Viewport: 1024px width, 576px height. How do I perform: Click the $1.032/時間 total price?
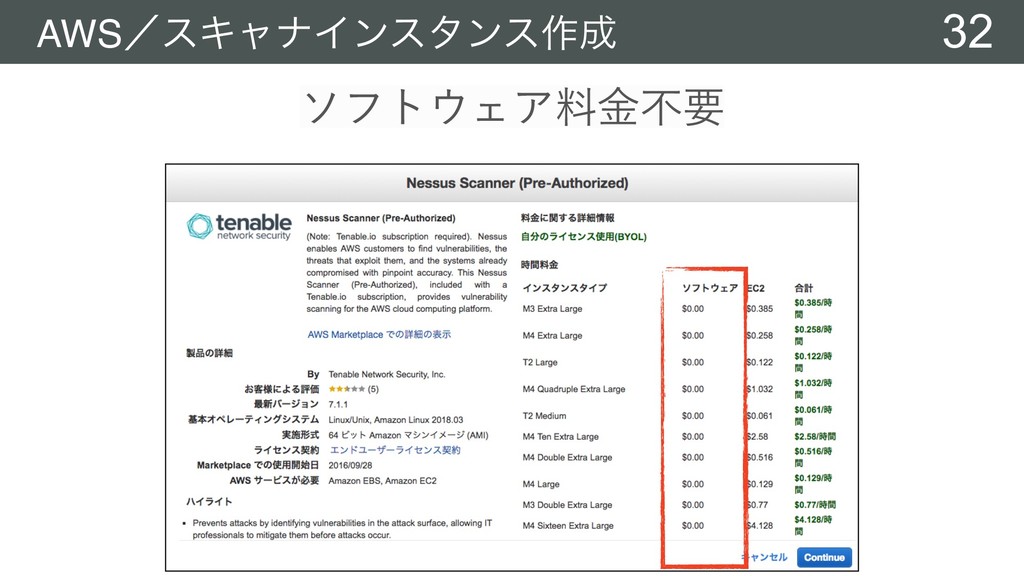(x=813, y=389)
